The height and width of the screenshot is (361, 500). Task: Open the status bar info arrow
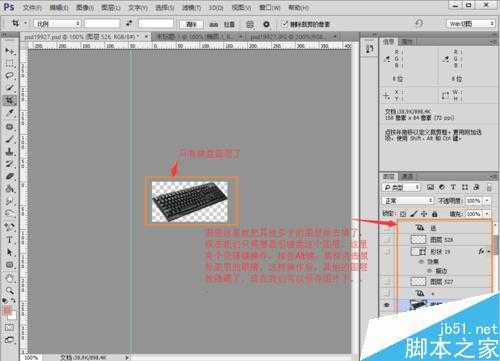pos(127,358)
